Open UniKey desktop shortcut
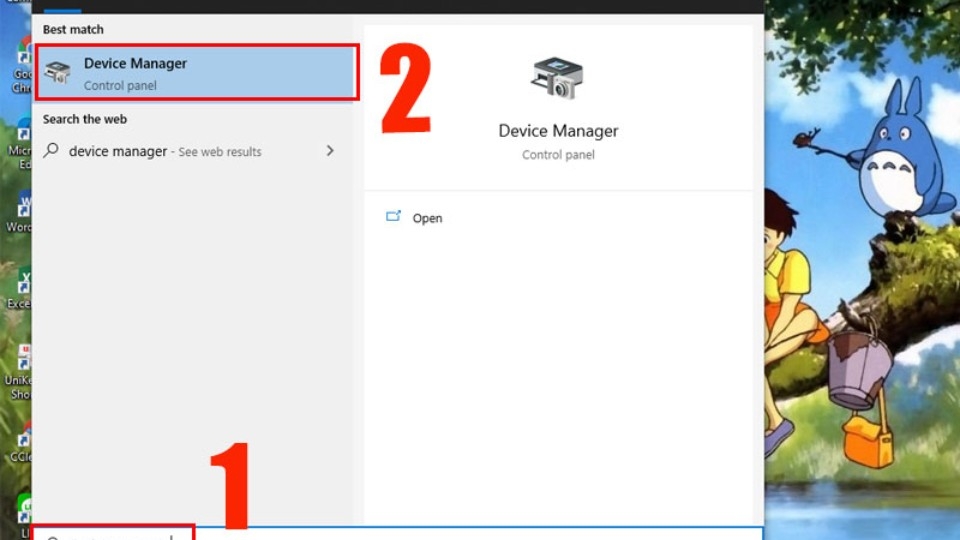Viewport: 960px width, 540px height. point(20,372)
